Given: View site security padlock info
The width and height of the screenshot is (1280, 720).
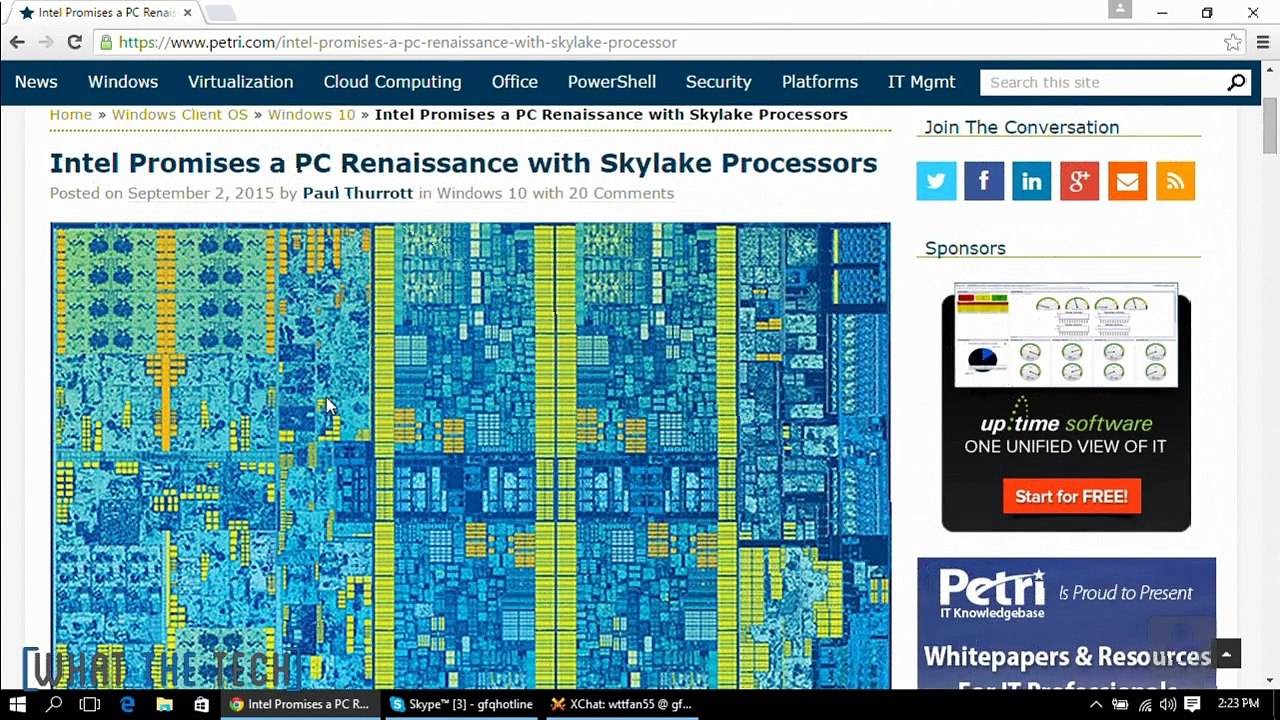Looking at the screenshot, I should coord(106,42).
